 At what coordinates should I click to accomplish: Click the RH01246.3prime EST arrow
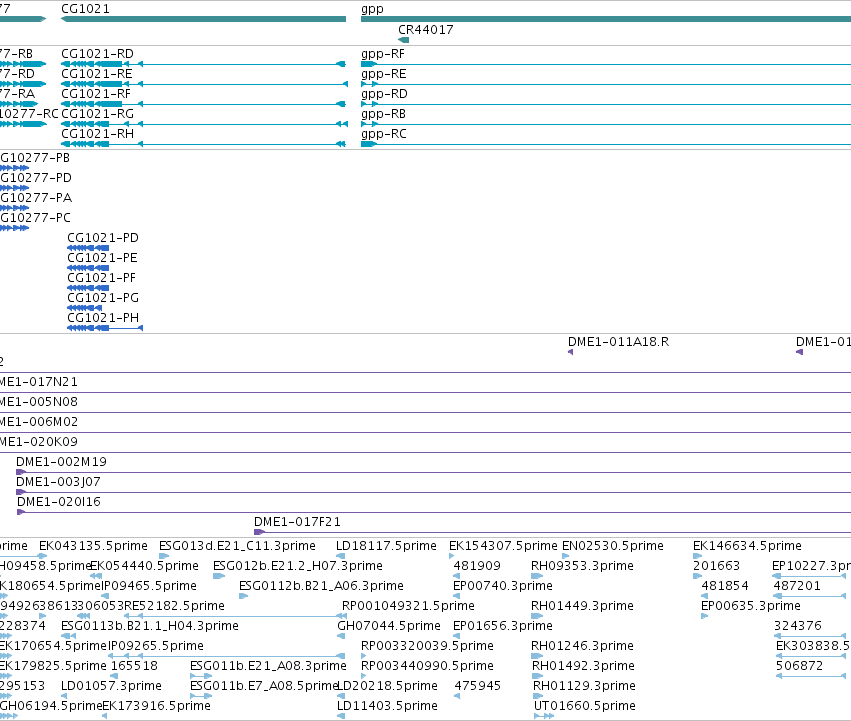[537, 656]
